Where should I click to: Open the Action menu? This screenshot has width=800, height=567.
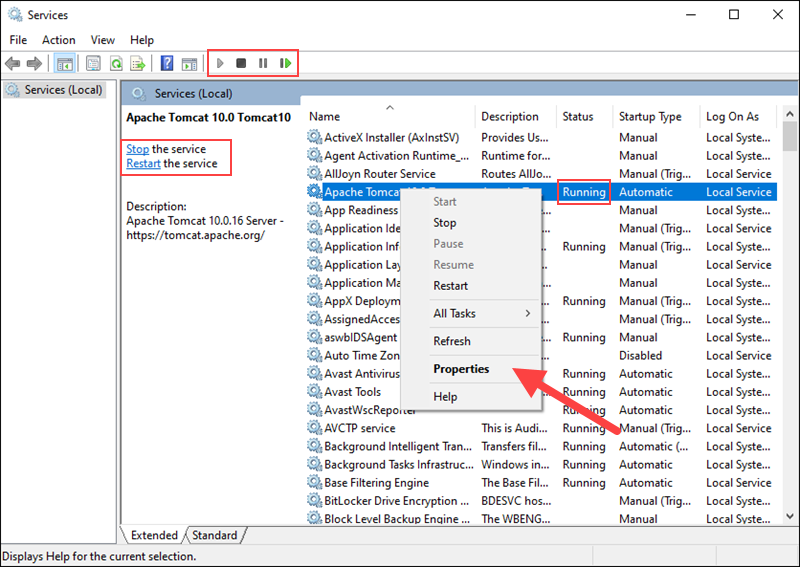click(58, 40)
